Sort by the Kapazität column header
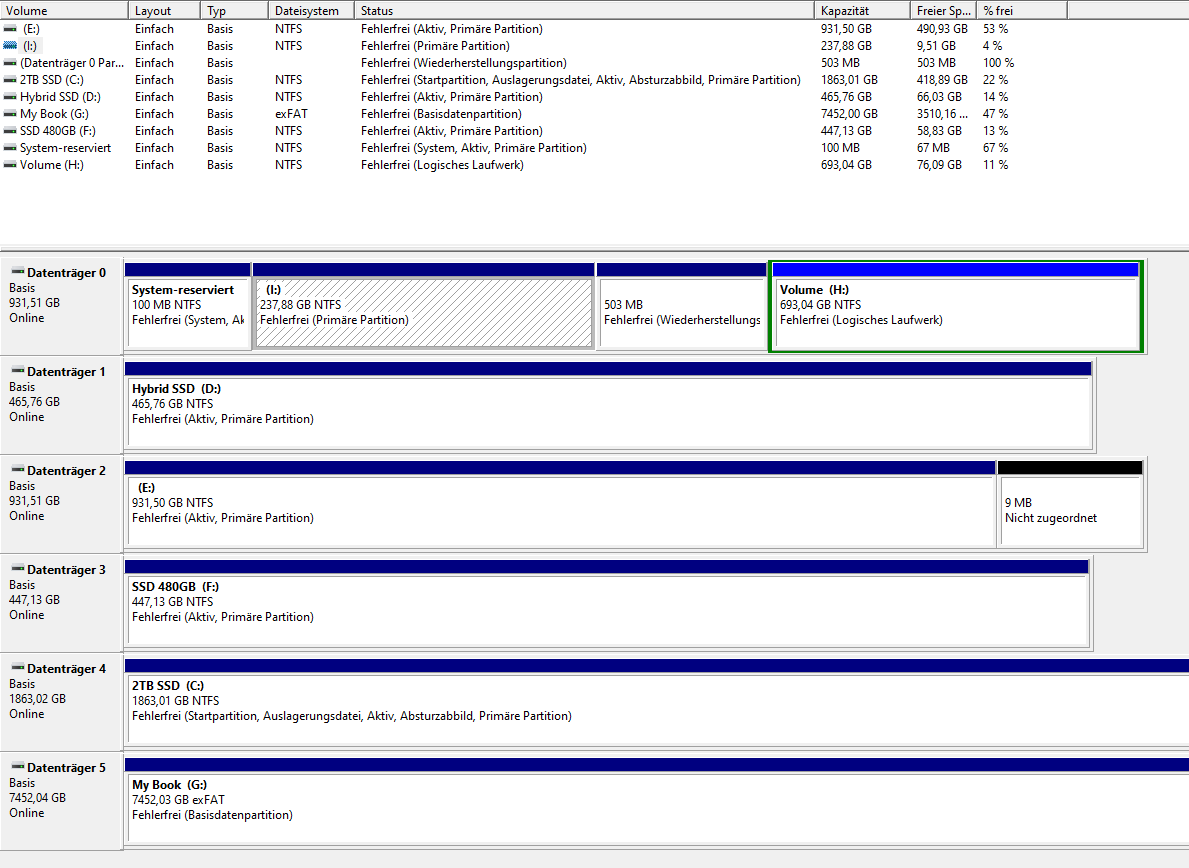 coord(862,11)
